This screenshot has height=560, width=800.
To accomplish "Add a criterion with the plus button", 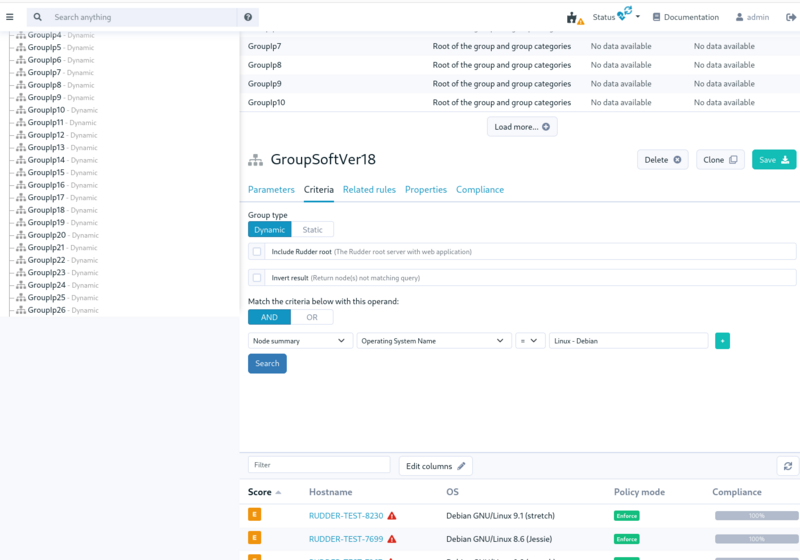I will tap(722, 341).
